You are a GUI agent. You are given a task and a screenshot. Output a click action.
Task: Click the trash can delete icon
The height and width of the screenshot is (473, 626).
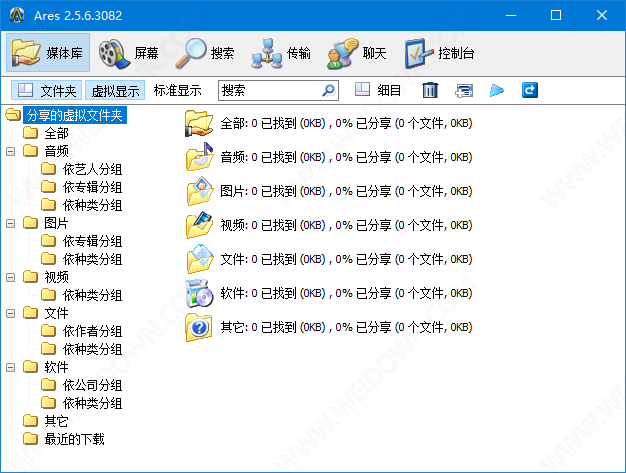click(x=430, y=90)
